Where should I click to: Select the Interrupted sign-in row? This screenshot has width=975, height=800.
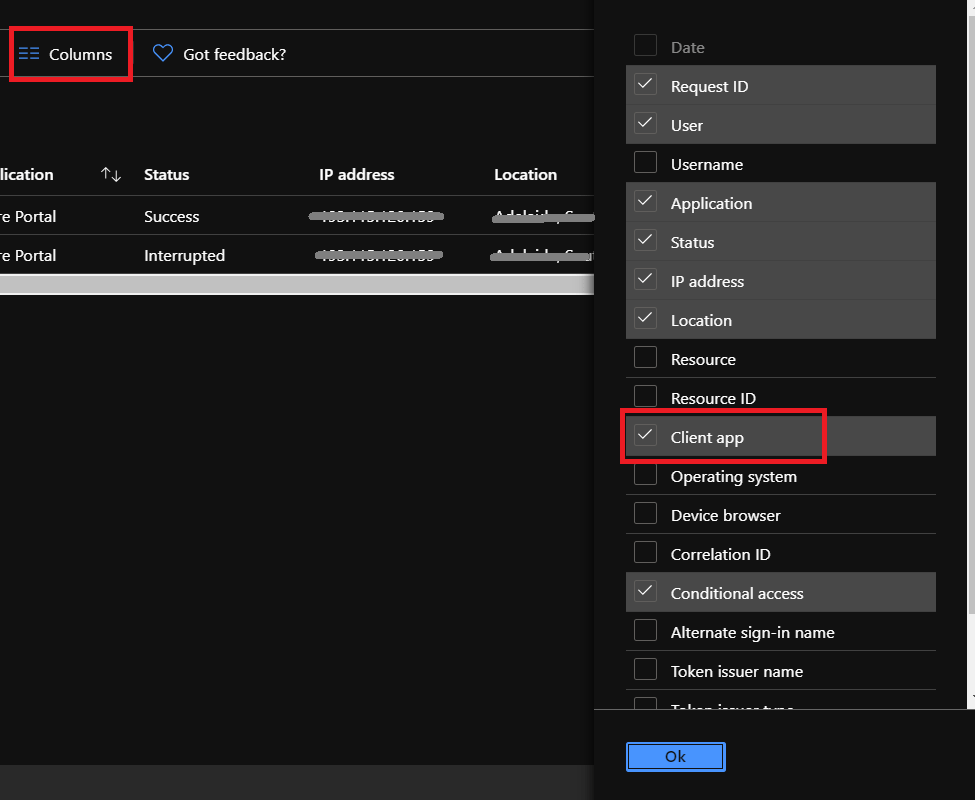(x=184, y=256)
